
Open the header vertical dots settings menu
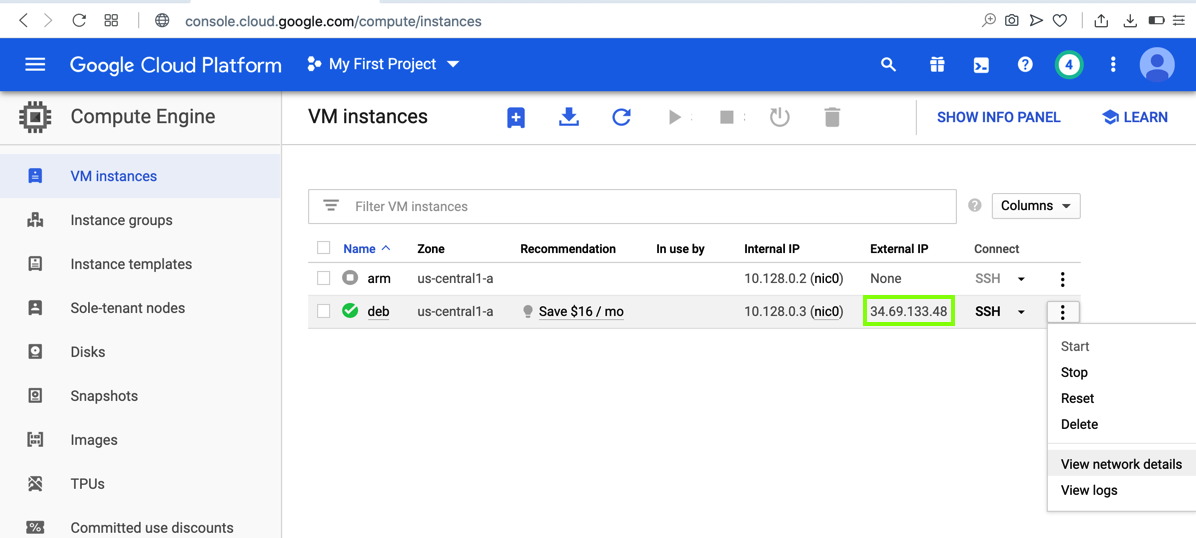[x=1114, y=65]
